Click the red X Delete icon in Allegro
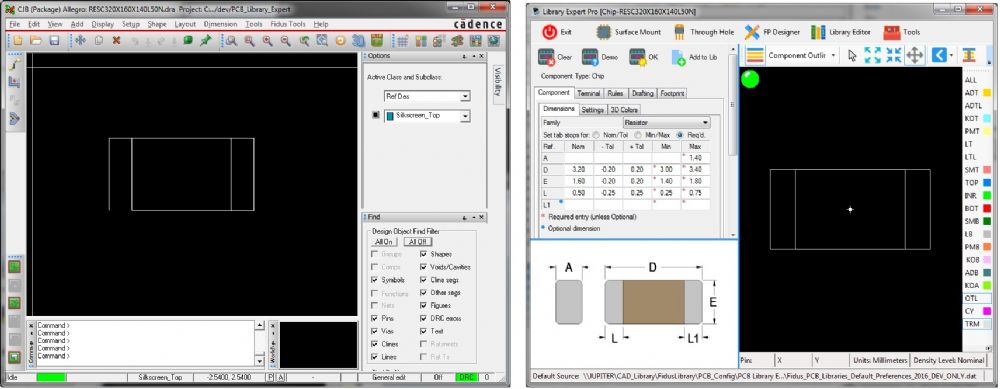The width and height of the screenshot is (1000, 389). pyautogui.click(x=117, y=40)
